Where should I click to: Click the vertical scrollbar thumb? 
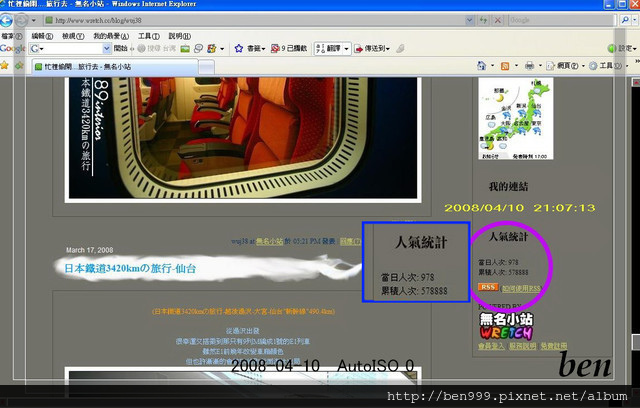(x=636, y=342)
